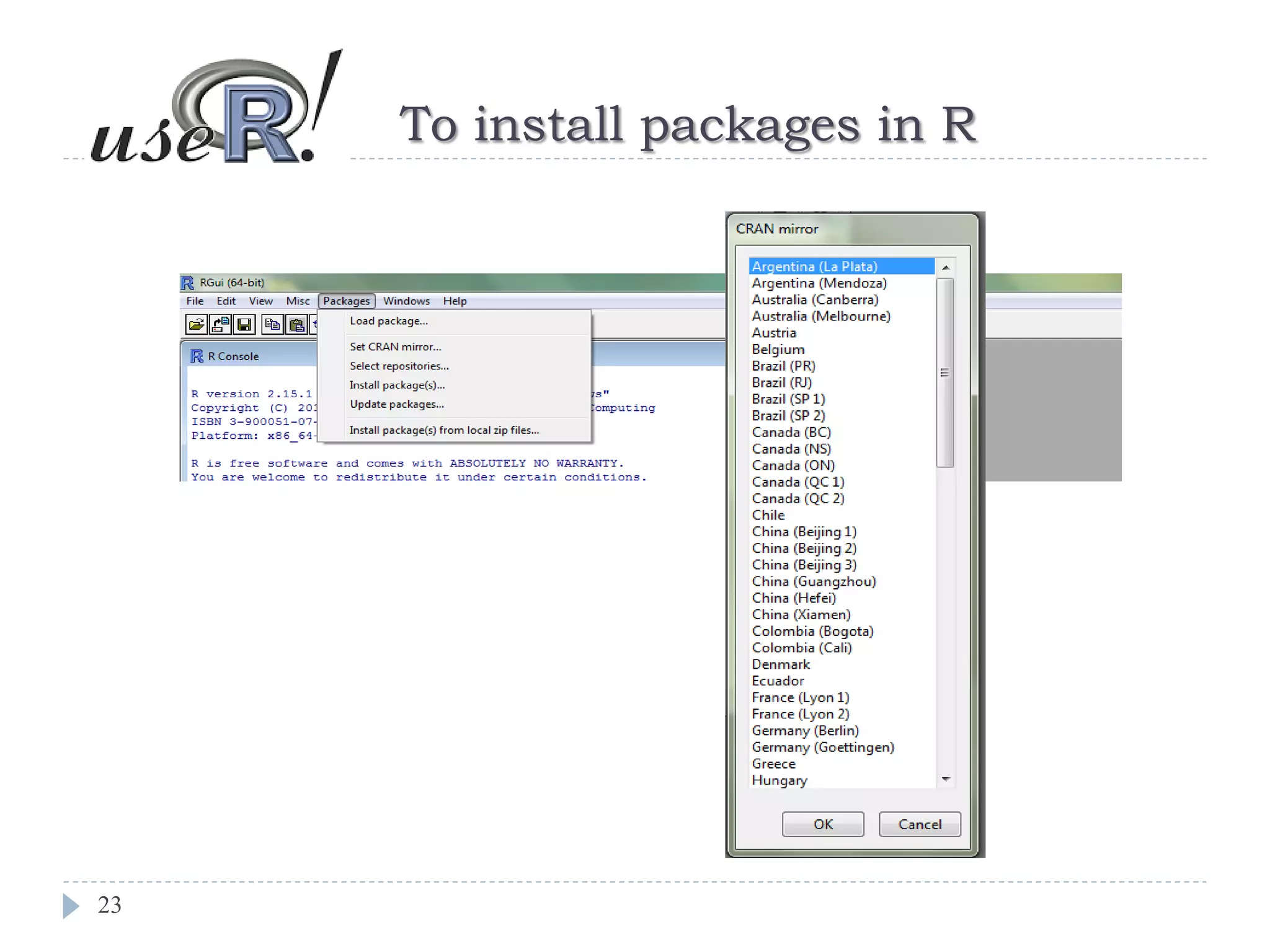Open the Windows menu
This screenshot has height=952, width=1270.
tap(406, 301)
